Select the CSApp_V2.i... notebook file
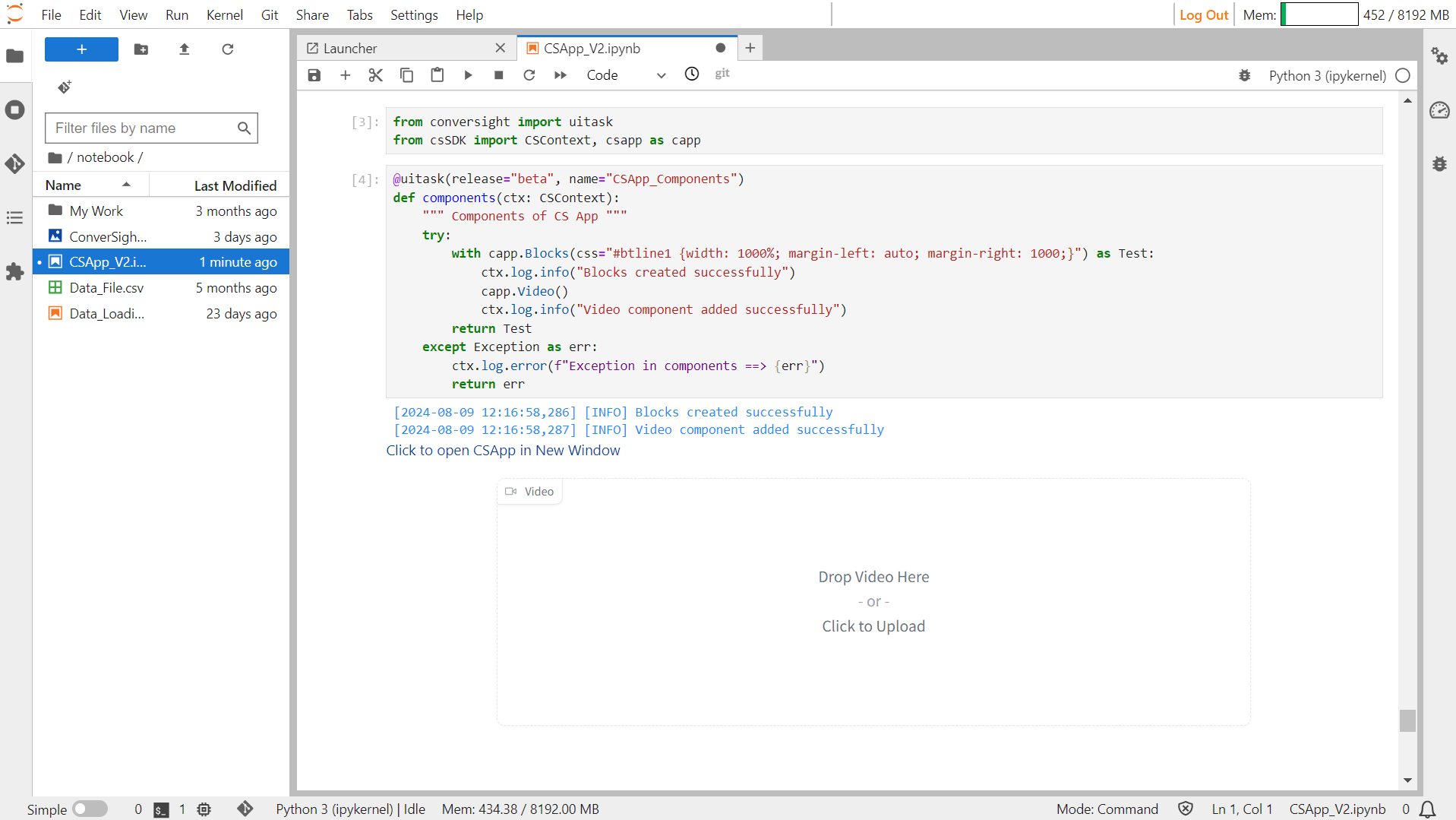The height and width of the screenshot is (820, 1456). click(x=161, y=262)
